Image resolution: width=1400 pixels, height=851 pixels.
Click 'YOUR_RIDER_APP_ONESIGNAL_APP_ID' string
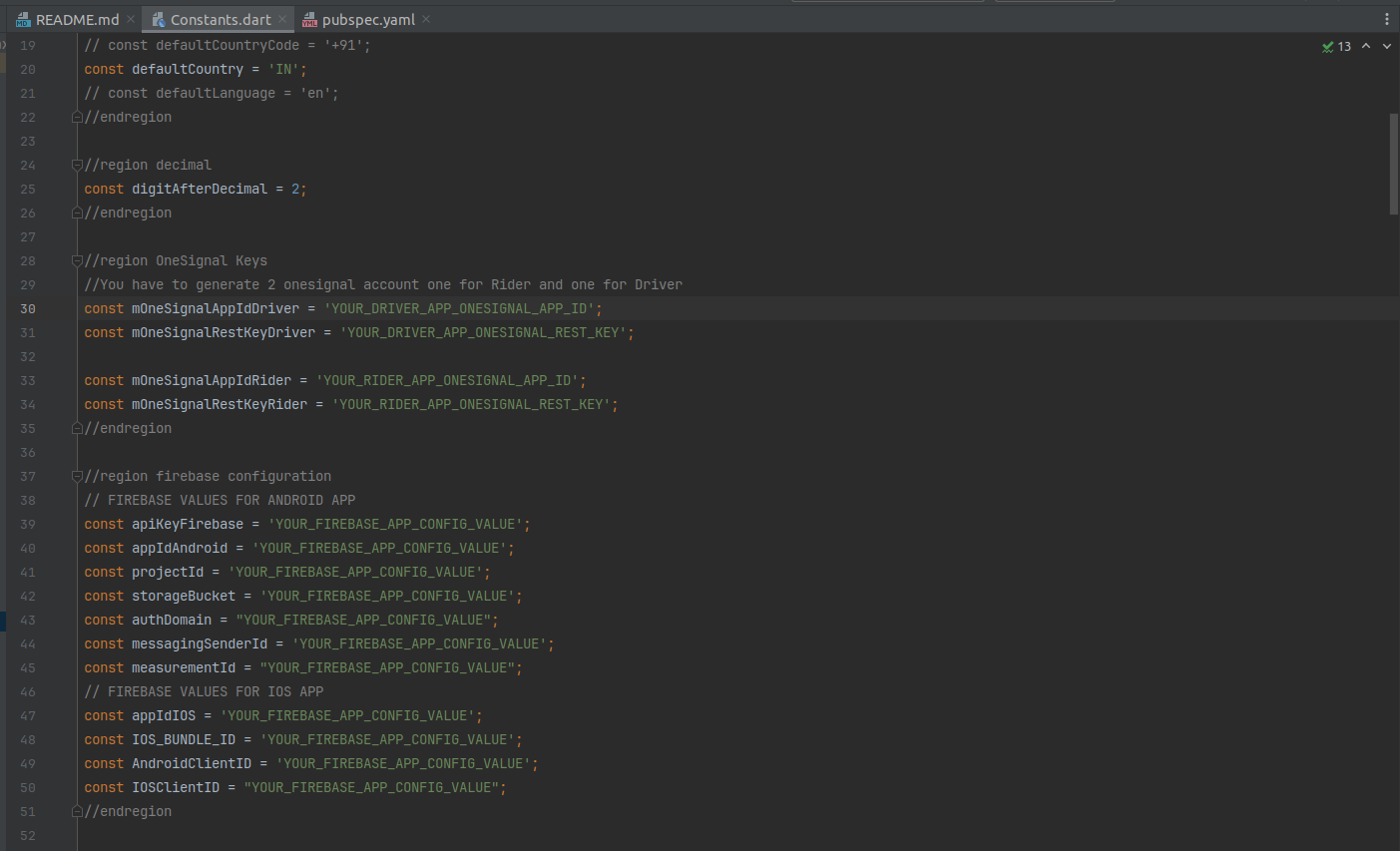[x=448, y=380]
